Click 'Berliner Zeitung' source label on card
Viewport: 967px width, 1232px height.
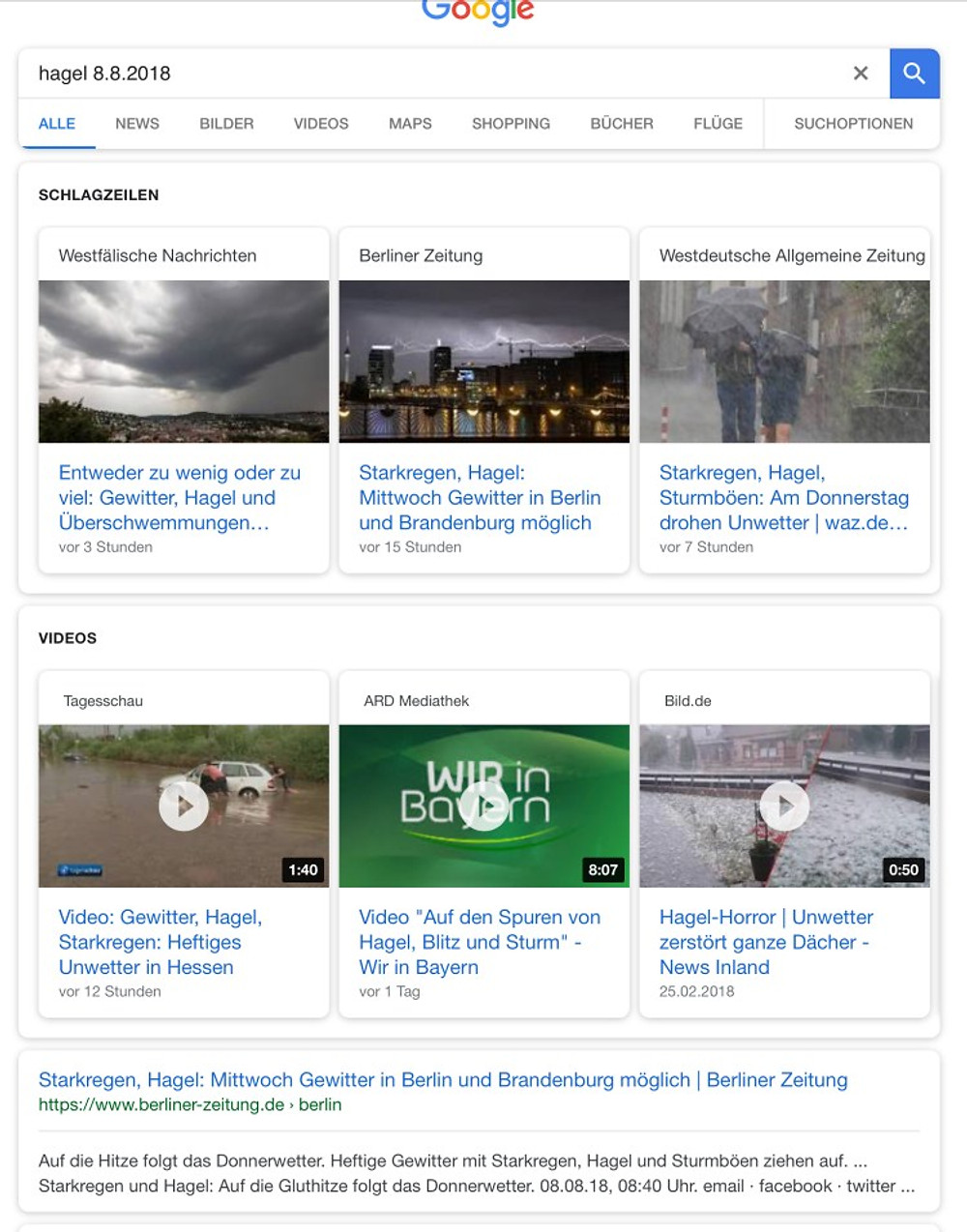click(x=421, y=255)
